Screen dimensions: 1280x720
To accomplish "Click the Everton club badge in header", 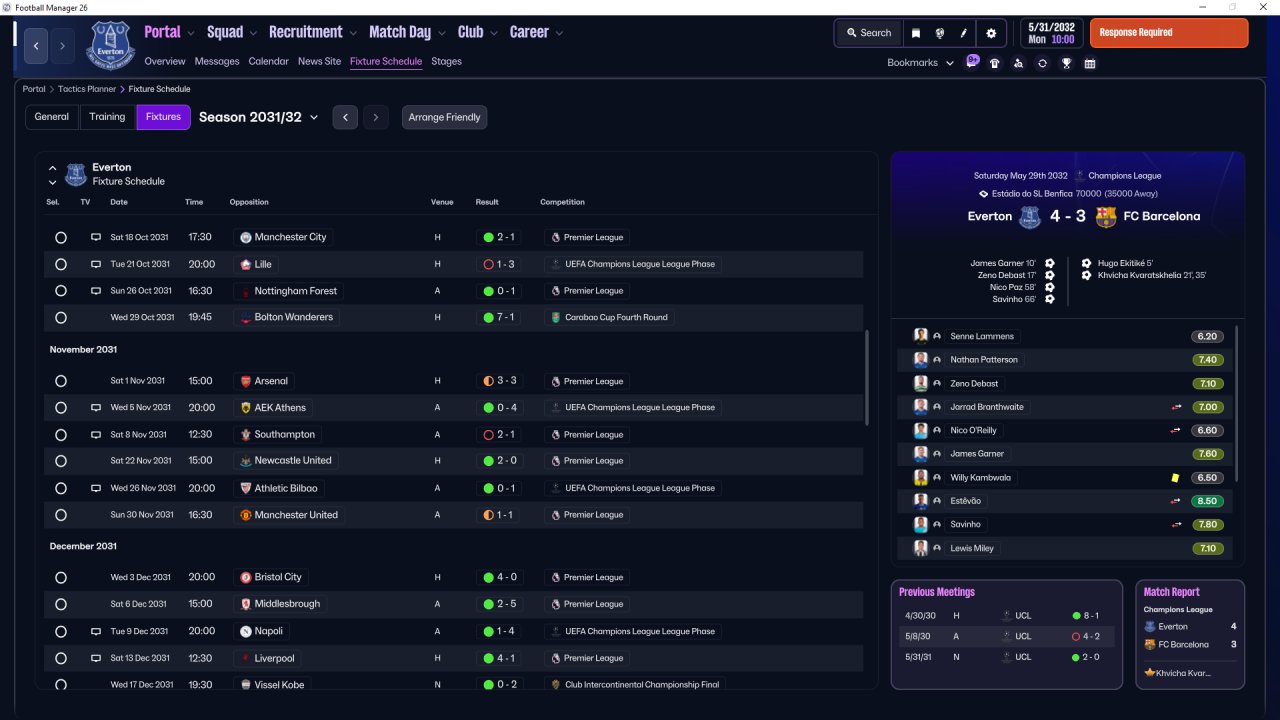I will [110, 45].
